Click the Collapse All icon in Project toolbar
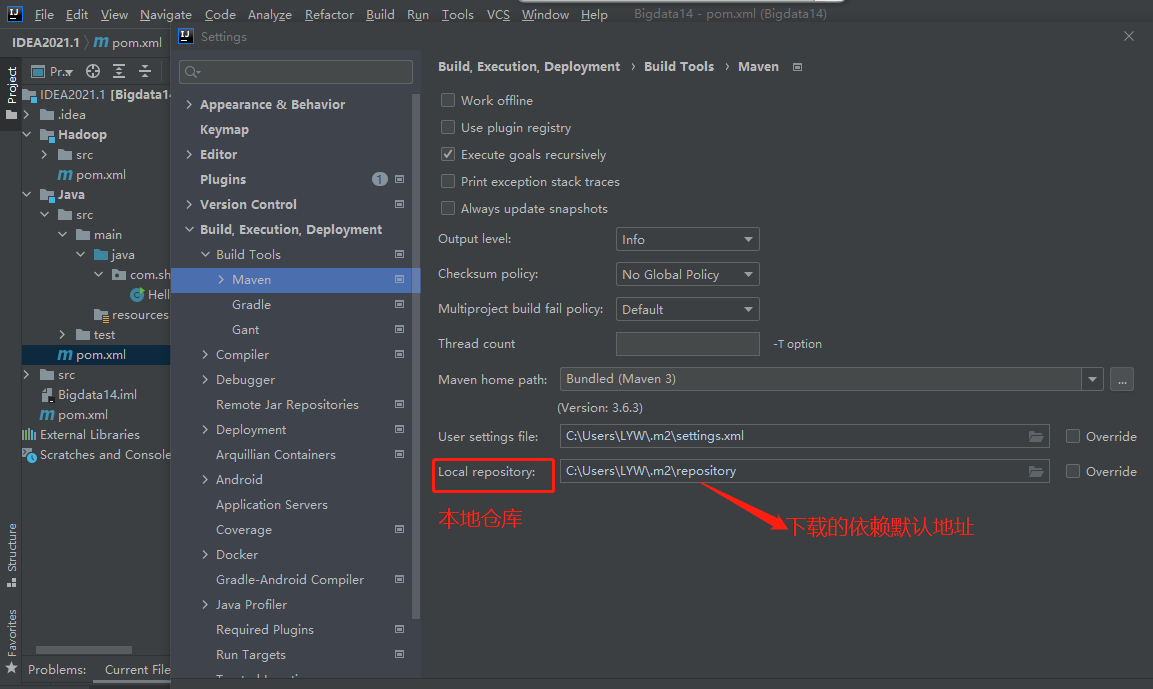The height and width of the screenshot is (689, 1153). [145, 71]
